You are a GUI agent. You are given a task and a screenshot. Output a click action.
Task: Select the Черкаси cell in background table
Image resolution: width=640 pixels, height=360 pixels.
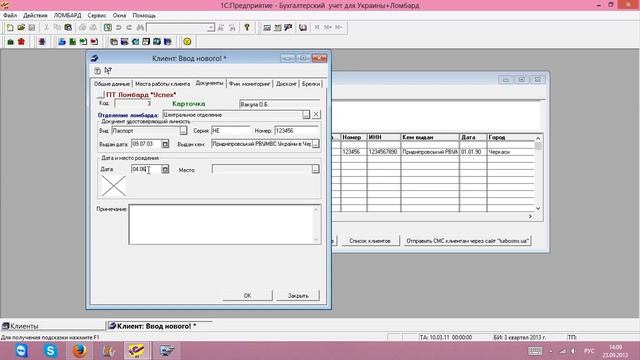tap(510, 152)
